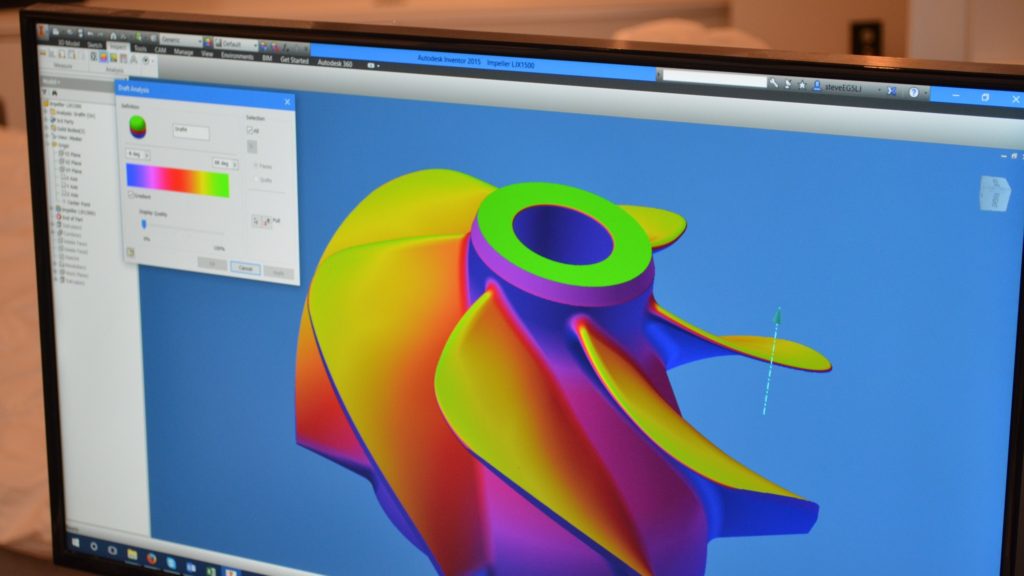Click the search wrench icon beside search box
The width and height of the screenshot is (1024, 576).
point(774,83)
